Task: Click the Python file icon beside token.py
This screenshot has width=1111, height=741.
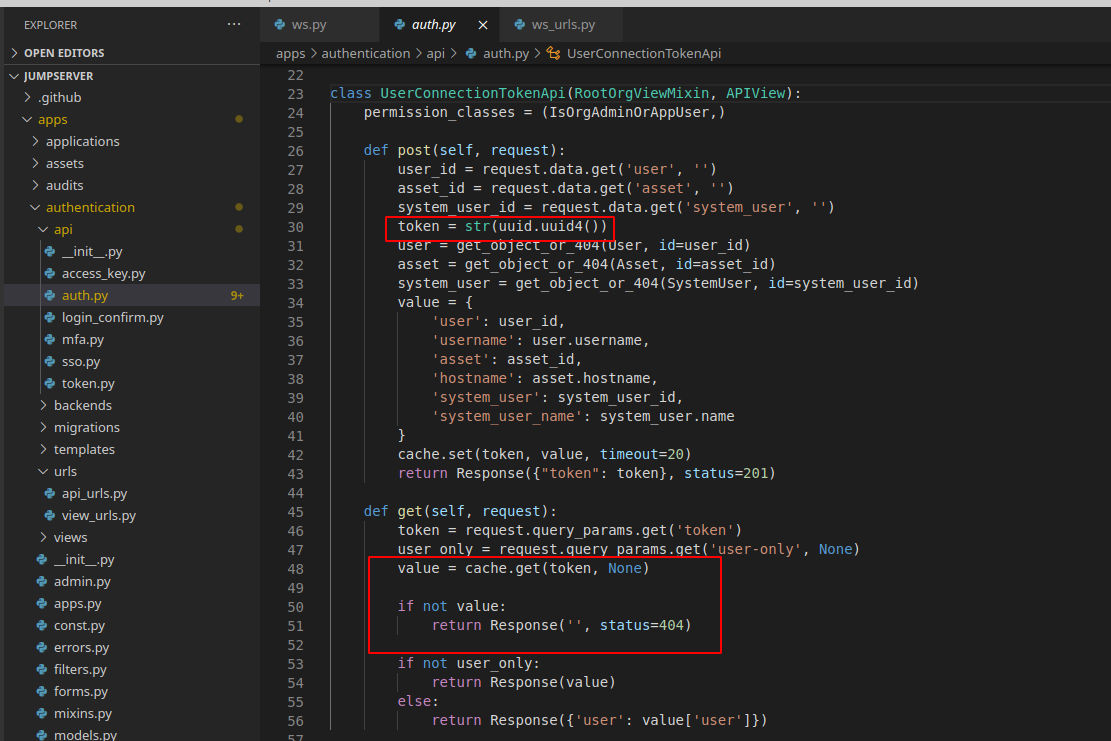Action: point(50,383)
